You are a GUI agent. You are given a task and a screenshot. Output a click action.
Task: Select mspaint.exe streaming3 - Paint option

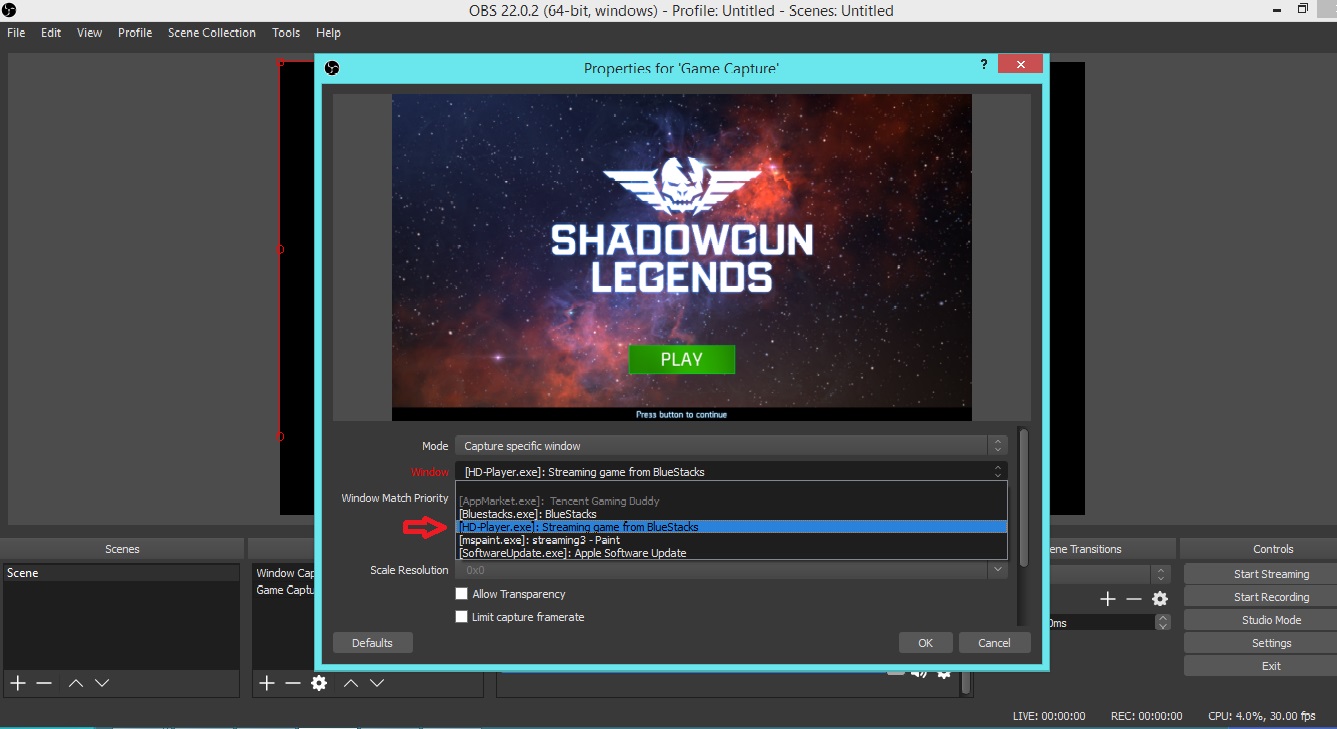pyautogui.click(x=730, y=540)
